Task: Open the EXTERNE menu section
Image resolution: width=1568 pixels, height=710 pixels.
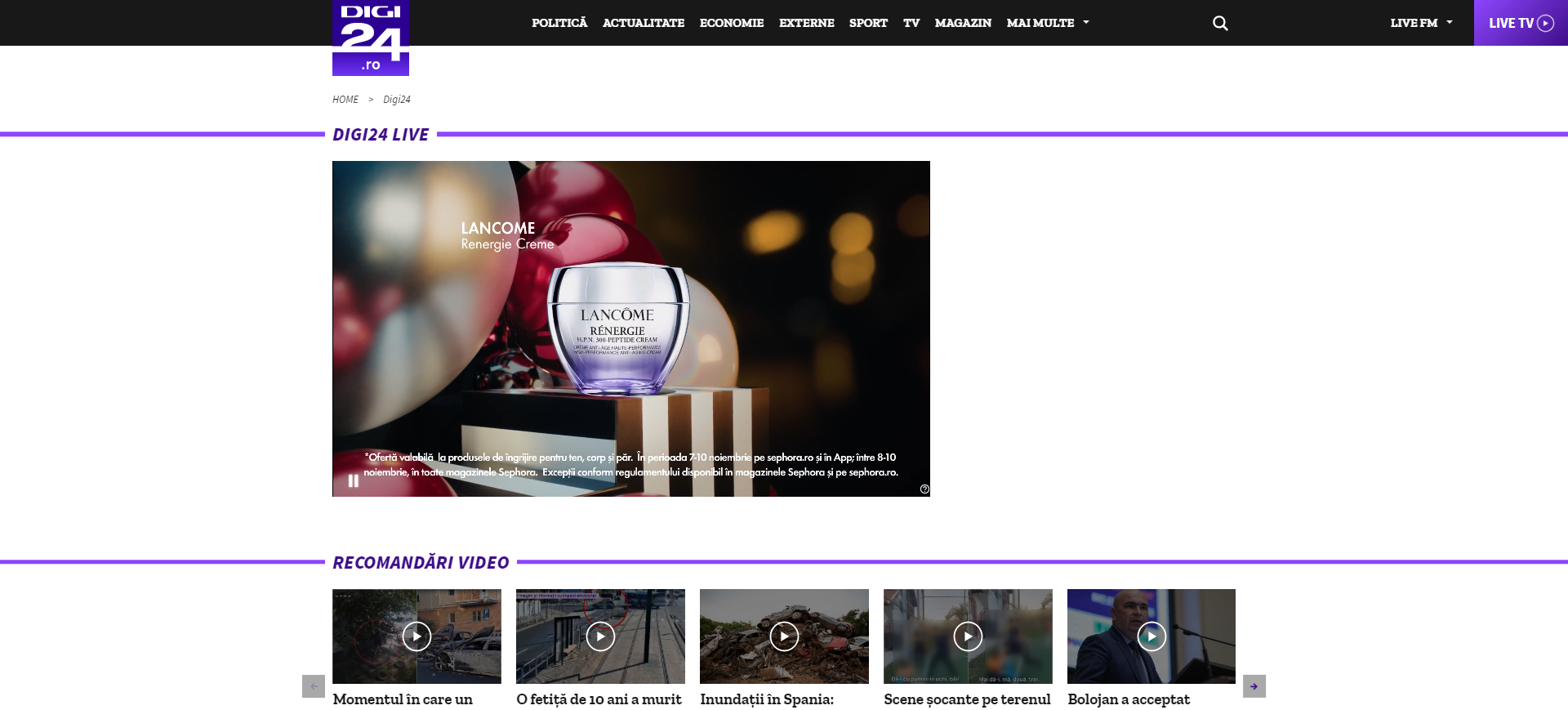Action: (x=806, y=23)
